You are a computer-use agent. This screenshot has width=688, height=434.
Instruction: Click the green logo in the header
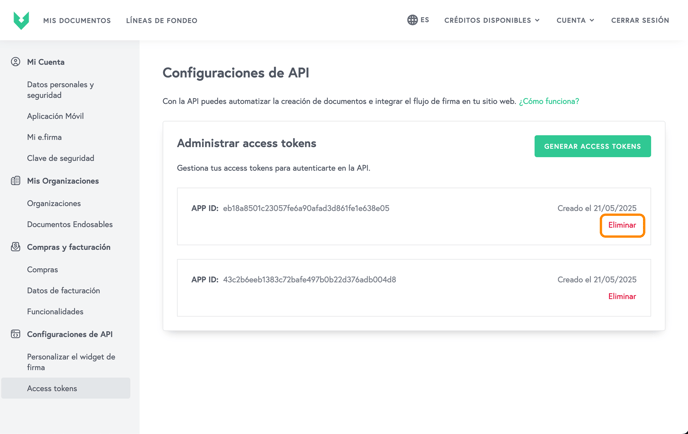[21, 20]
